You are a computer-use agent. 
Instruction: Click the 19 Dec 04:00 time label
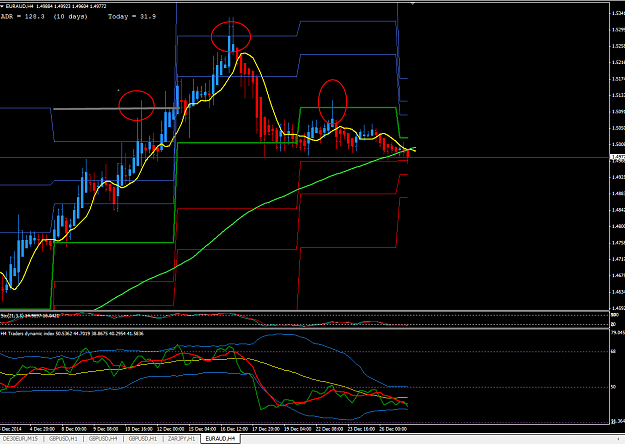pyautogui.click(x=298, y=429)
